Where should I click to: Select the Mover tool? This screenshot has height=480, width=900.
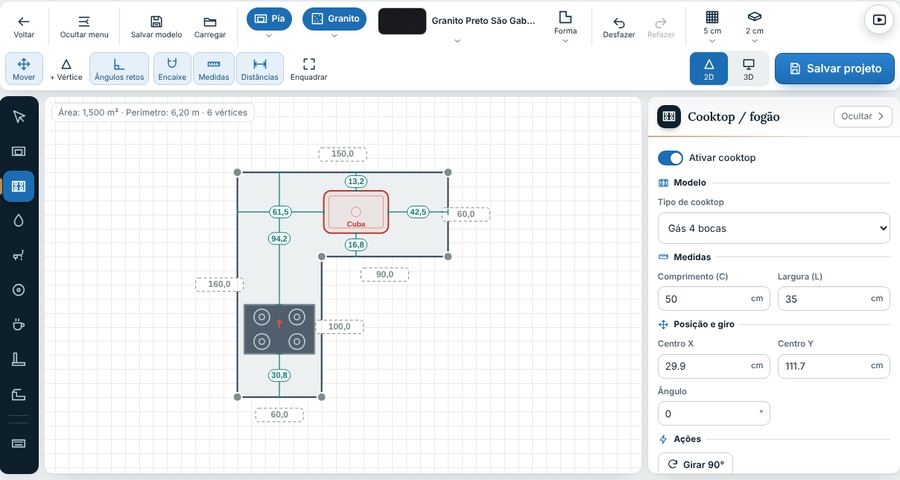pos(24,69)
